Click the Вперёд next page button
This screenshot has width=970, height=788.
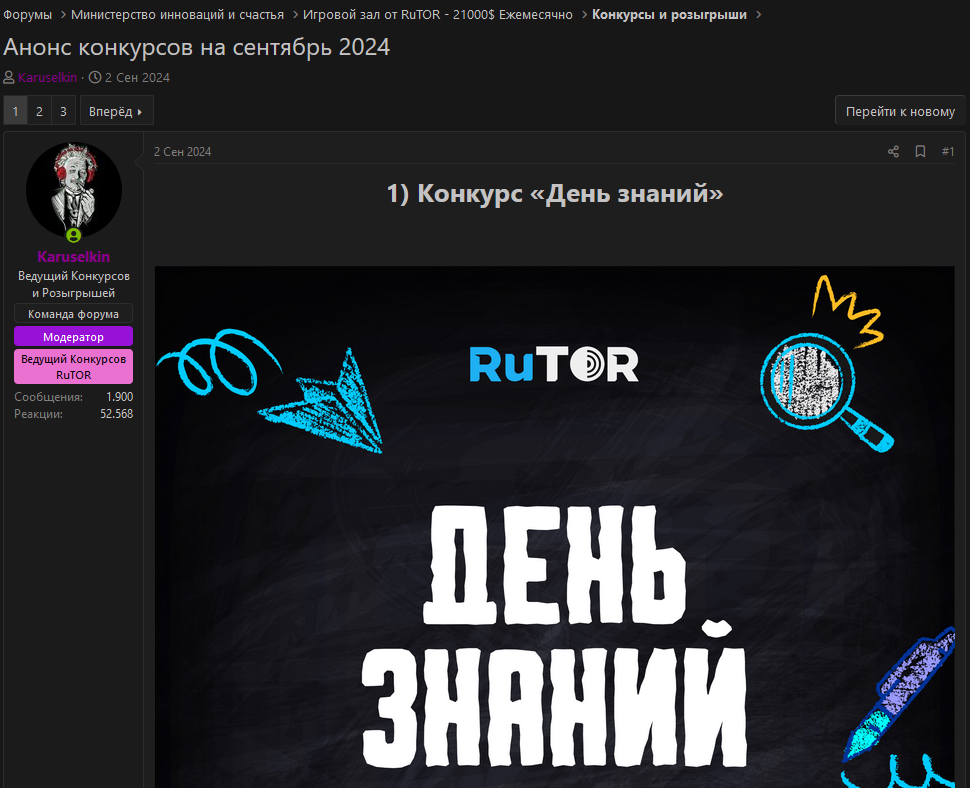click(x=116, y=111)
